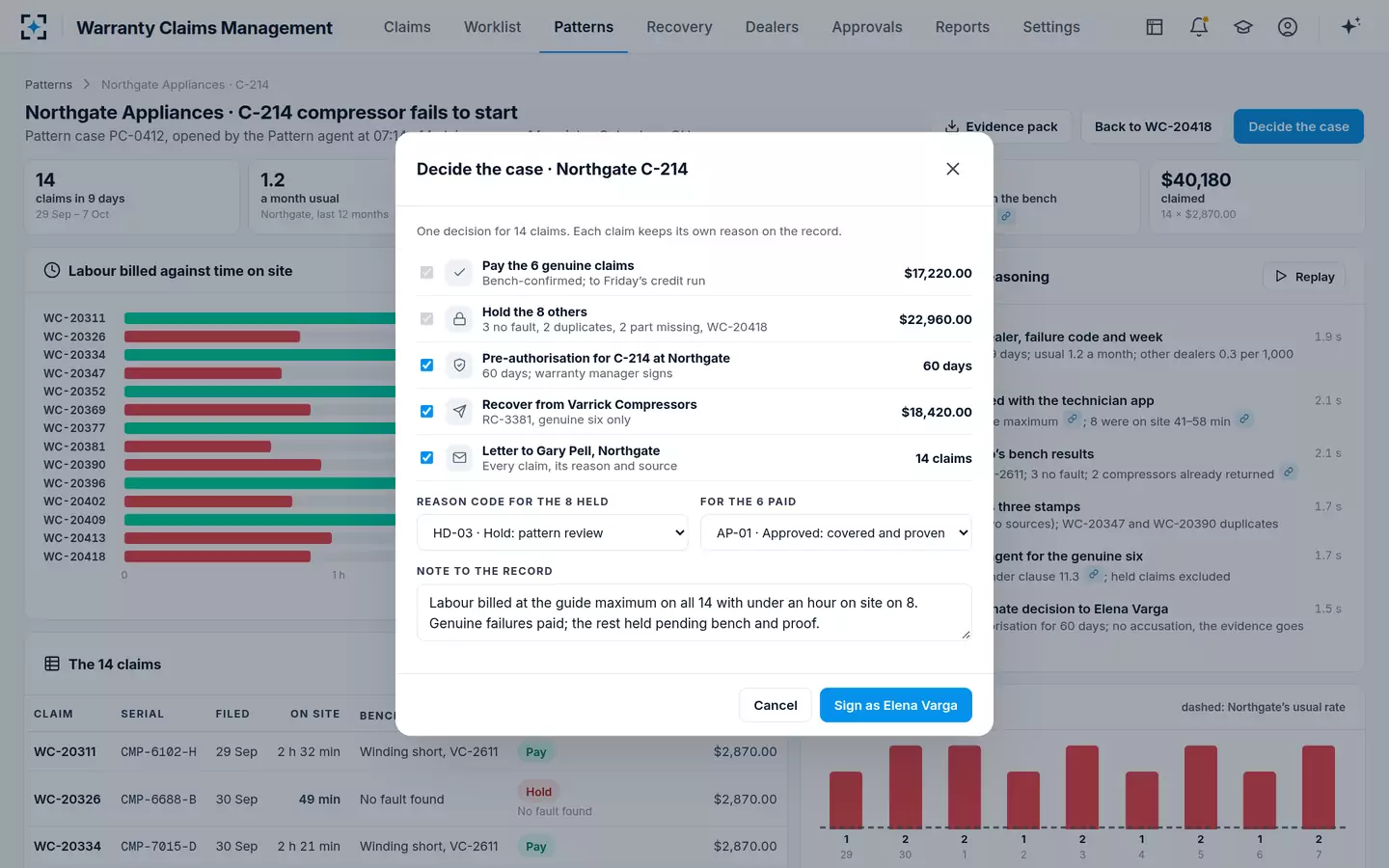
Task: Click the send icon beside Recover from Varrick
Action: pyautogui.click(x=459, y=412)
